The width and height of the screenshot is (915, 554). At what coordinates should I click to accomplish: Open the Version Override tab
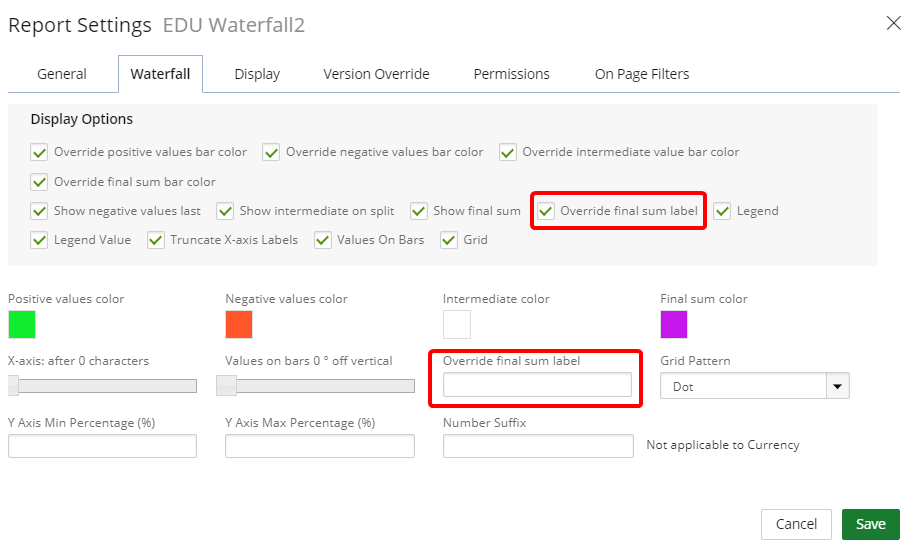(376, 74)
